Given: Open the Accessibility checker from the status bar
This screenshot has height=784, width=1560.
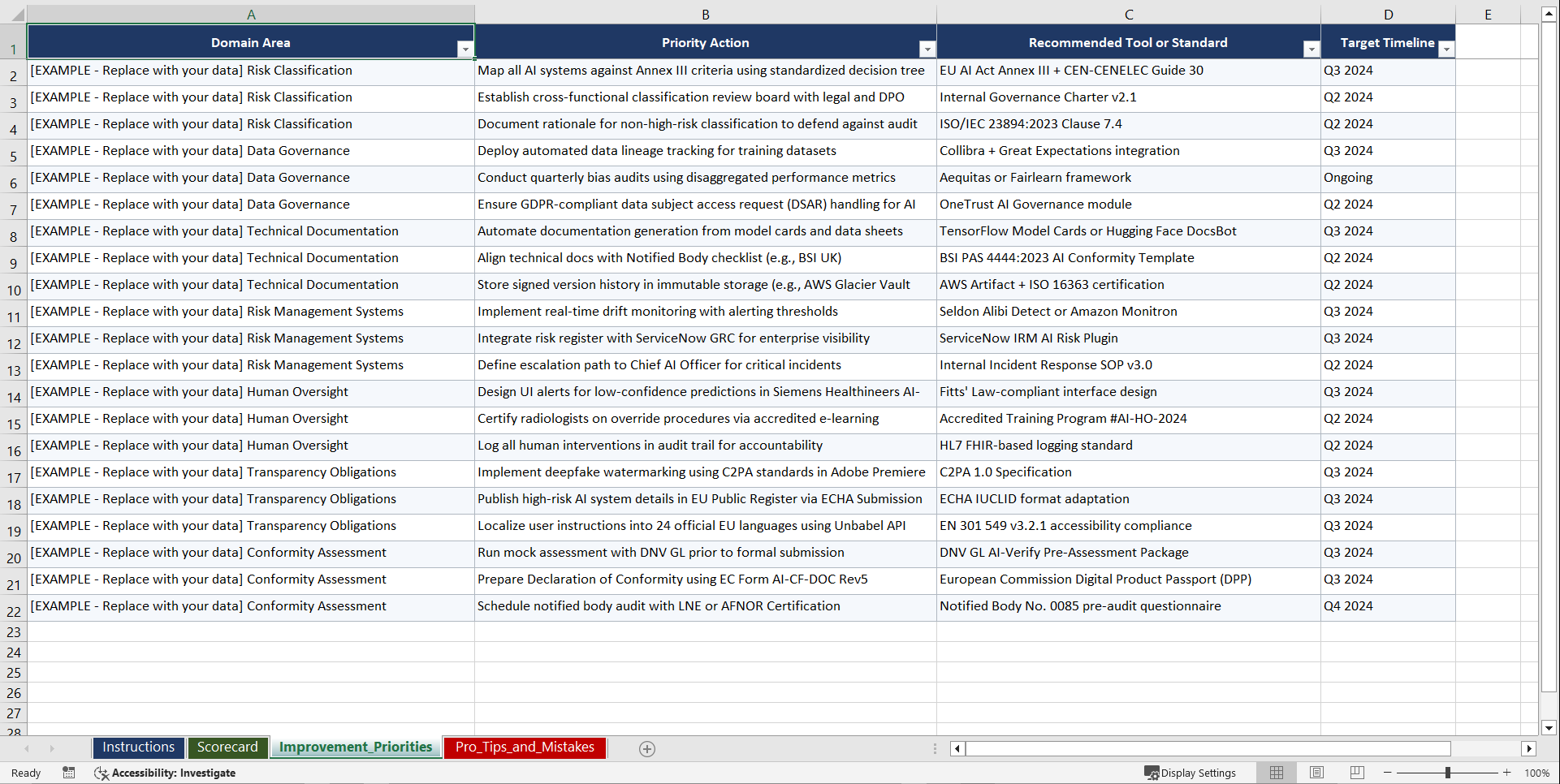Looking at the screenshot, I should [x=102, y=773].
